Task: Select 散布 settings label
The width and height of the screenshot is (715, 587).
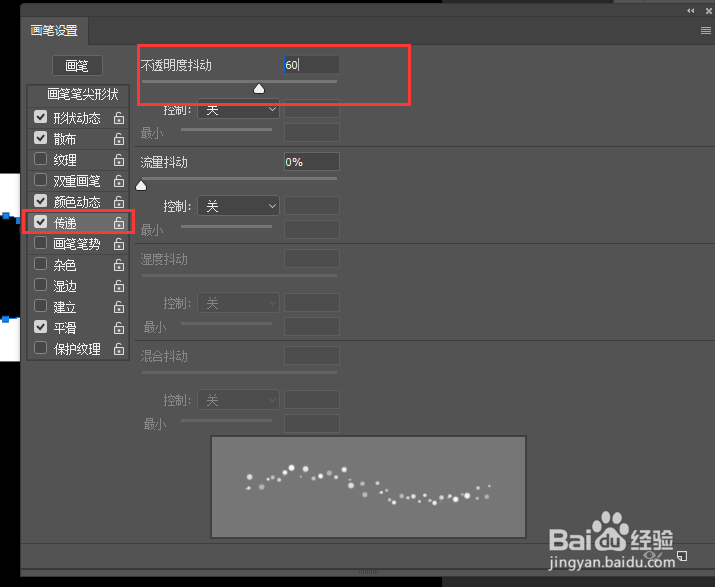Action: click(x=65, y=139)
